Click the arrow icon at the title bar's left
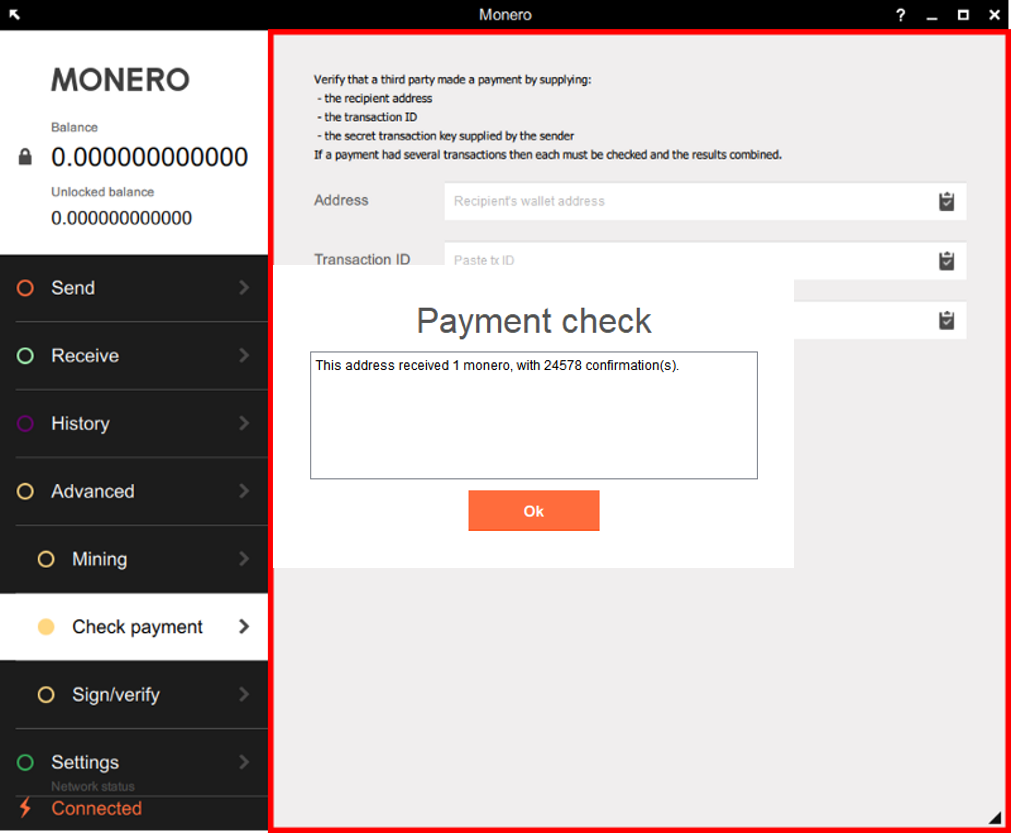Screen dimensions: 1011x833 (x=15, y=14)
